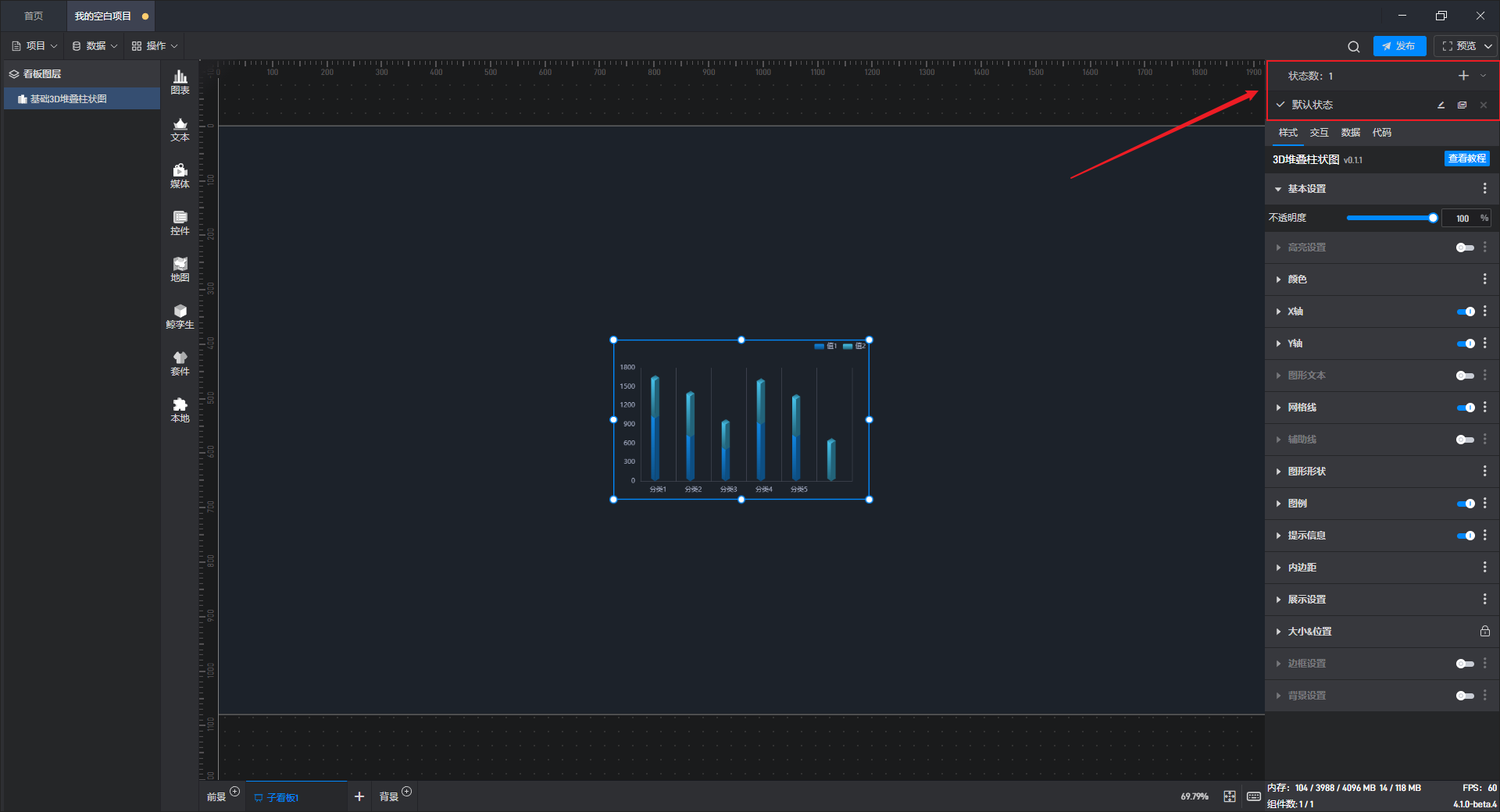Delete 默认状态 with the x icon
Image resolution: width=1500 pixels, height=812 pixels.
coord(1483,105)
